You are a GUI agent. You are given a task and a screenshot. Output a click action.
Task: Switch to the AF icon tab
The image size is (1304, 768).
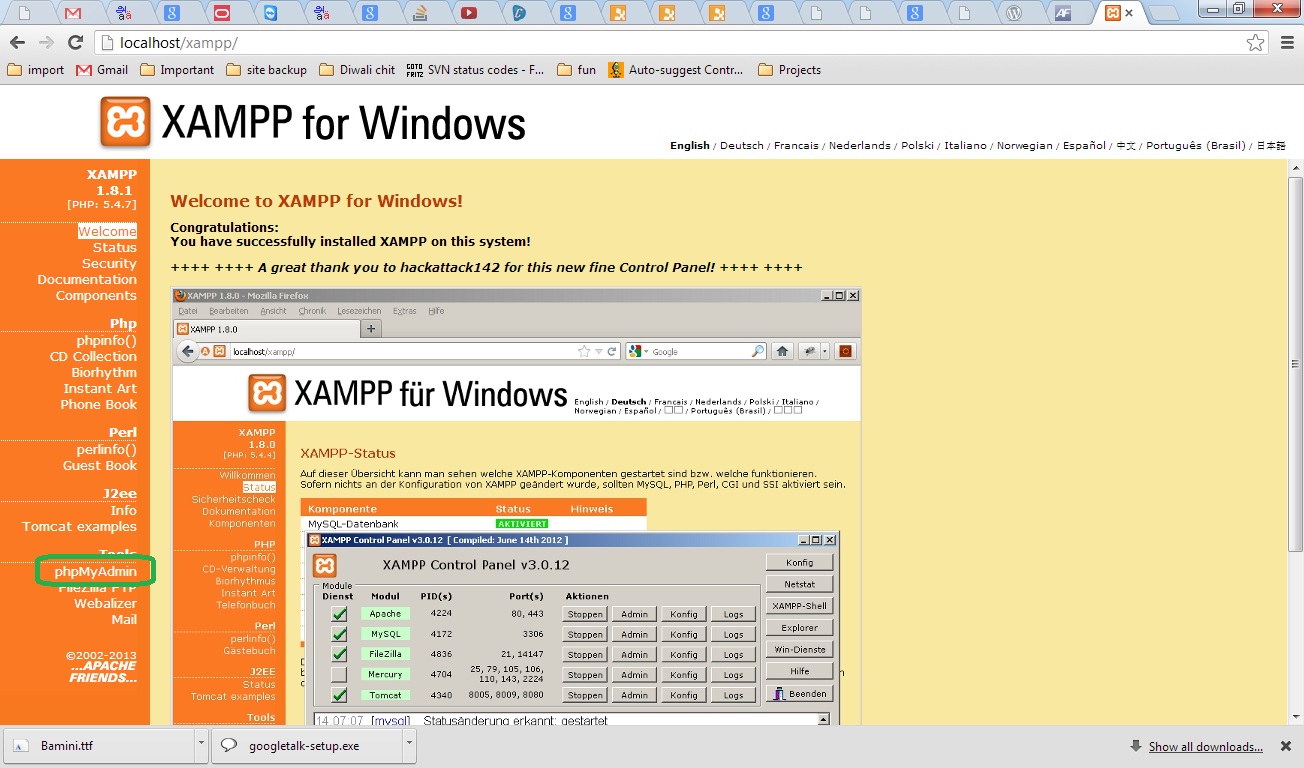[1063, 13]
